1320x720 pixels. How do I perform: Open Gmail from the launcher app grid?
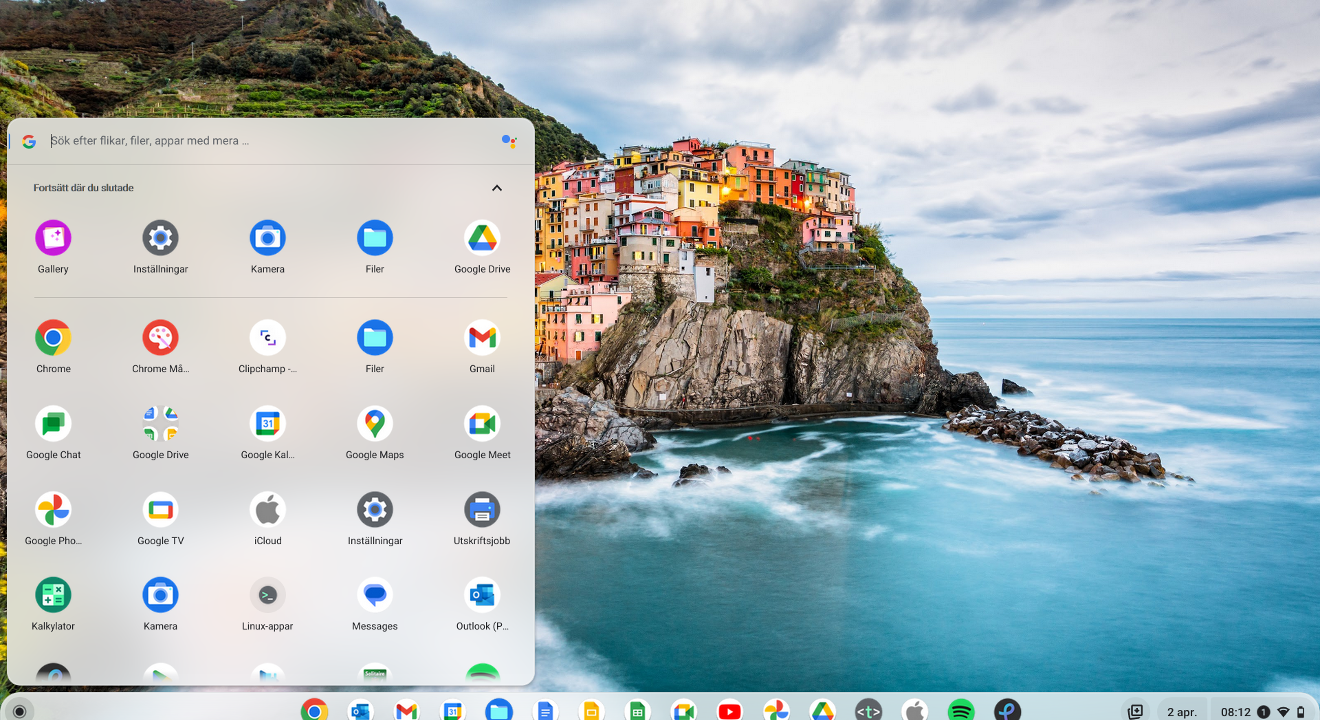pyautogui.click(x=482, y=338)
